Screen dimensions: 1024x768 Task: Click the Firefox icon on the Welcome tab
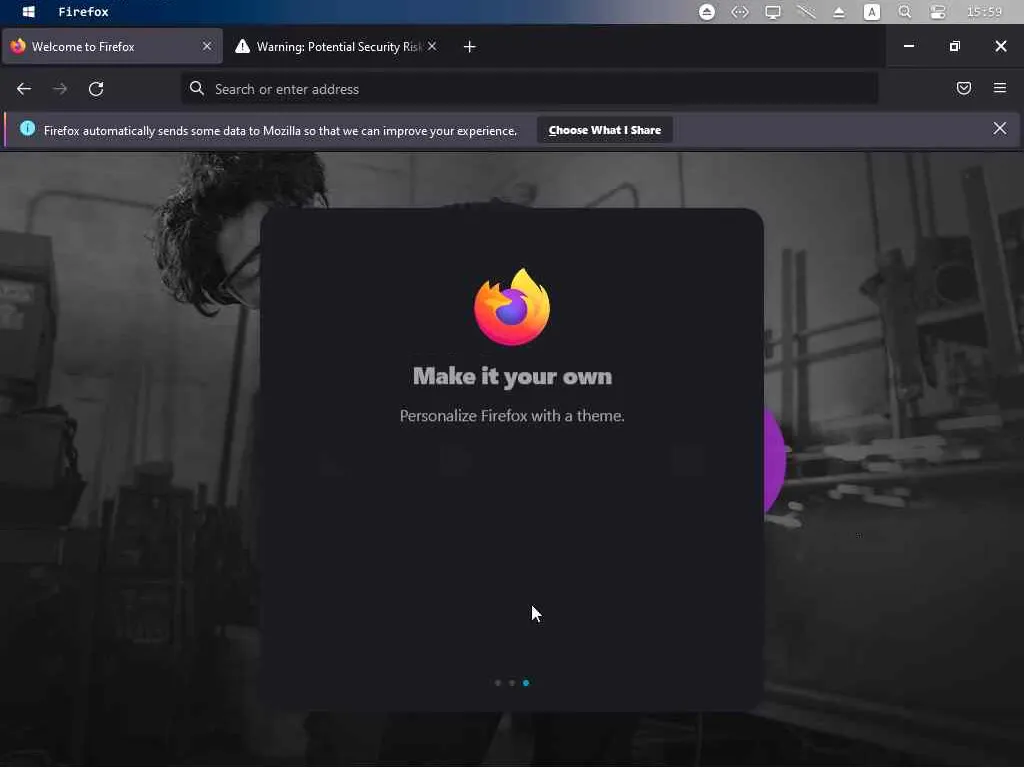coord(18,46)
